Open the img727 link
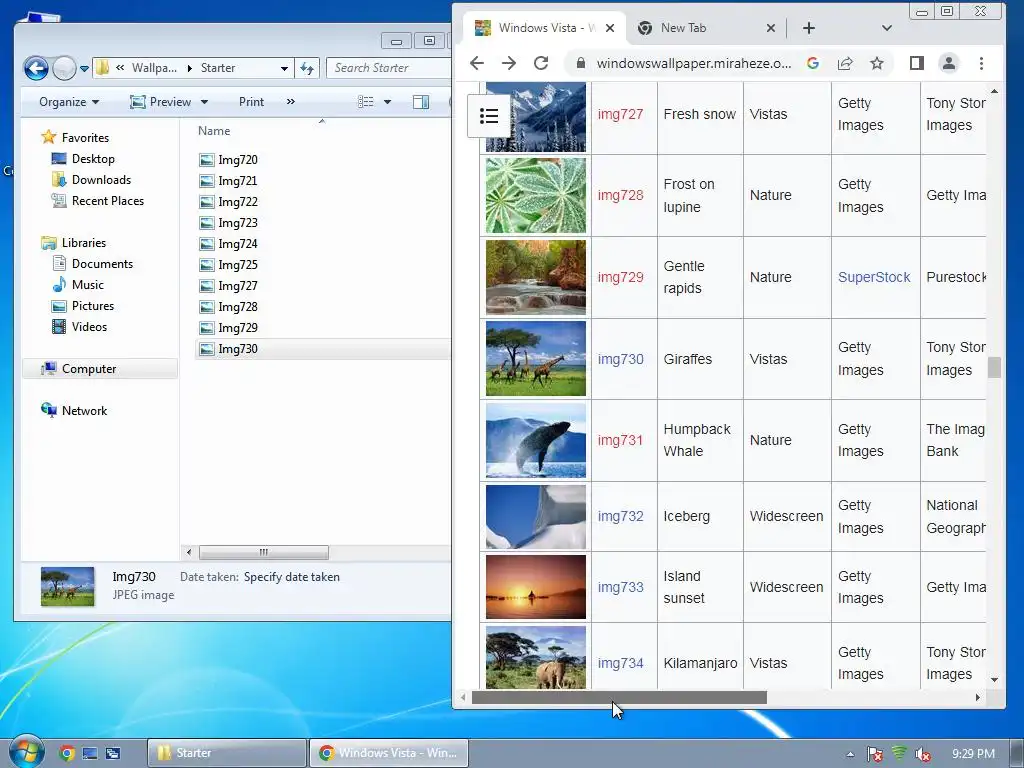The height and width of the screenshot is (768, 1024). tap(620, 114)
